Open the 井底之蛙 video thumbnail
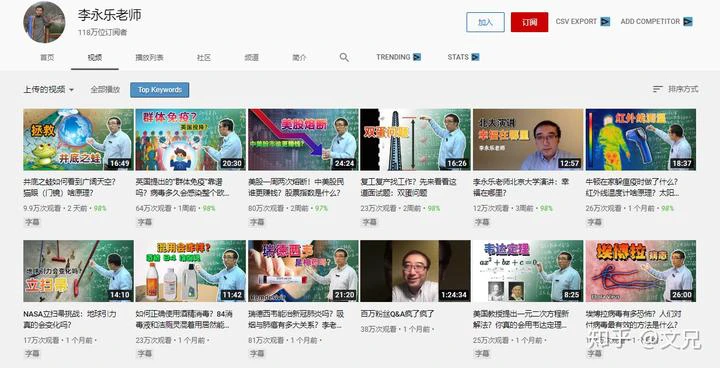 pyautogui.click(x=79, y=140)
